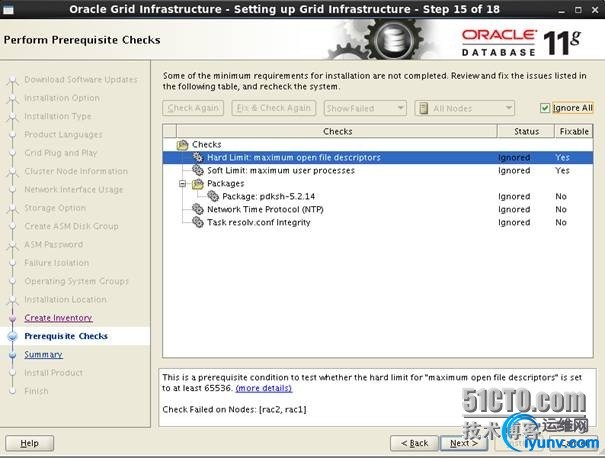This screenshot has height=459, width=605.
Task: Maximize the installer window
Action: click(578, 10)
